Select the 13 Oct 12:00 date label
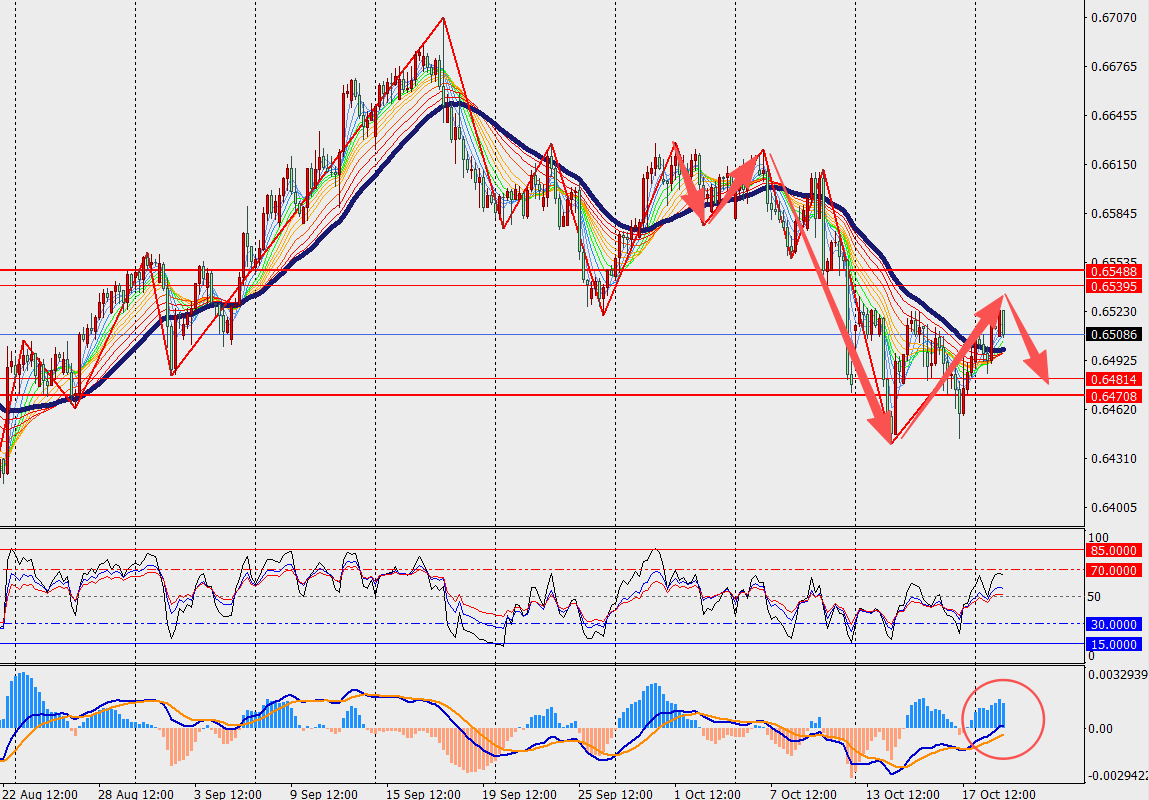Screen dimensions: 1149x800 click(x=901, y=794)
